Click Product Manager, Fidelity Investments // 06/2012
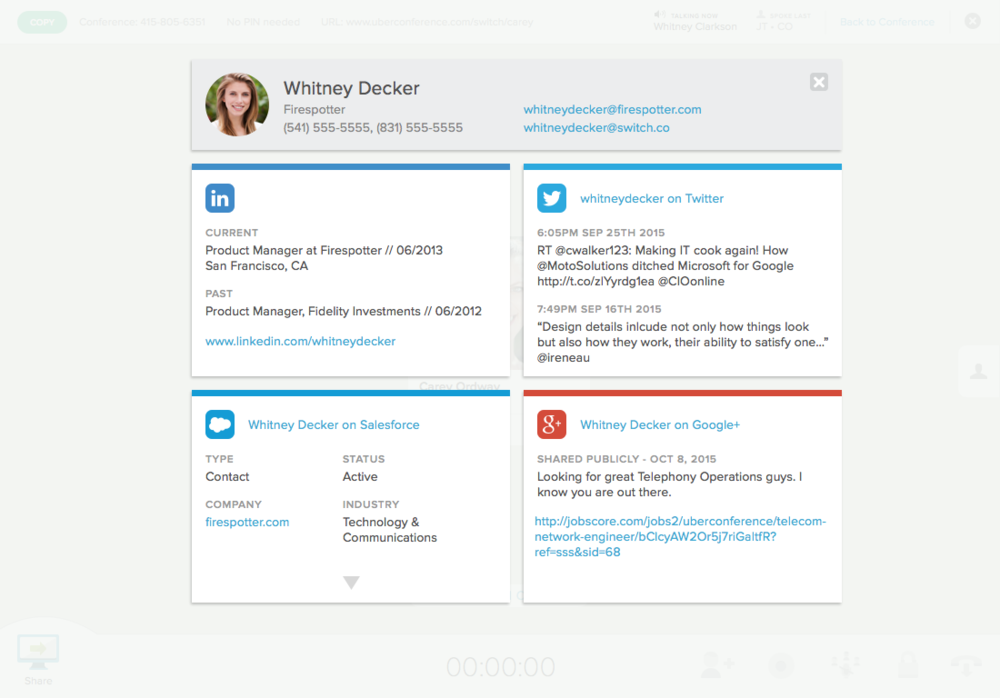The height and width of the screenshot is (698, 1000). click(x=343, y=311)
